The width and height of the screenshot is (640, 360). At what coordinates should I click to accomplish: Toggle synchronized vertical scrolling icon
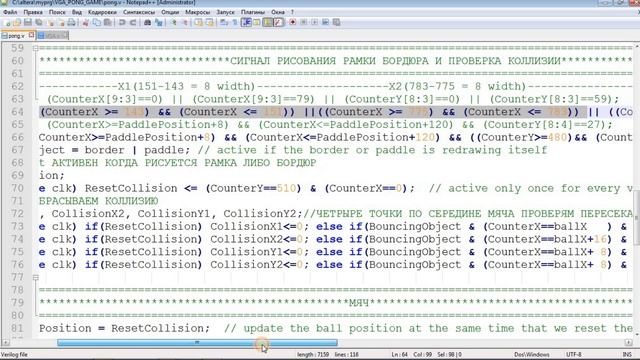(x=198, y=22)
